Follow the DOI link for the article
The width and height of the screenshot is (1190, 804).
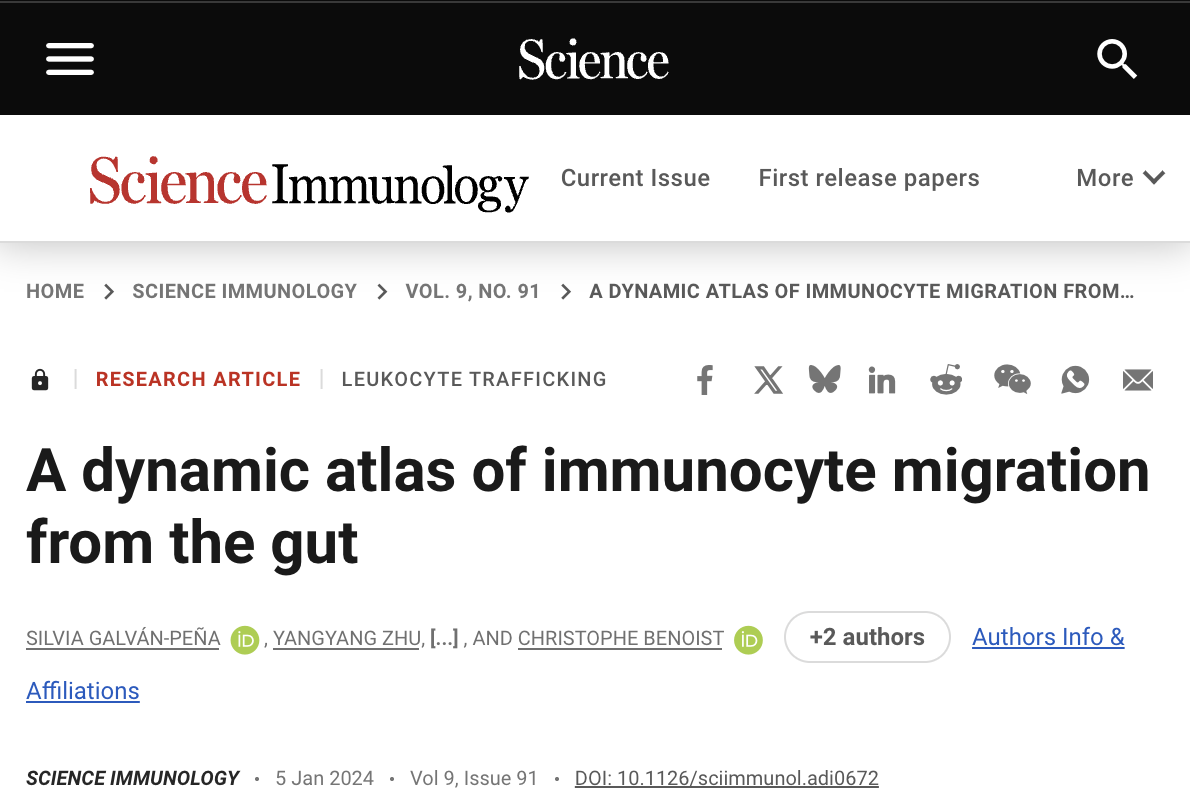point(727,777)
